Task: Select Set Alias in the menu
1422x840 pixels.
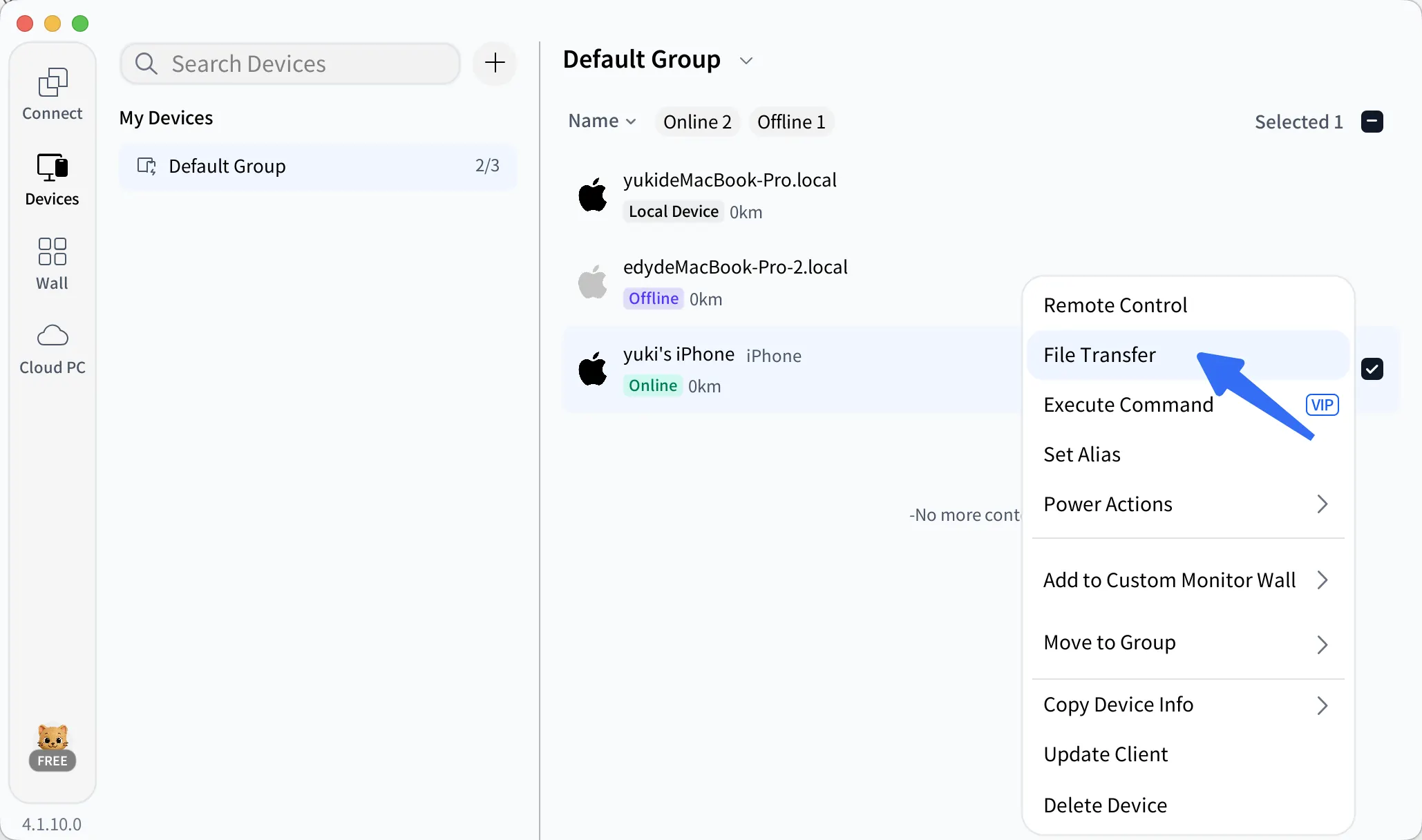Action: click(1187, 455)
